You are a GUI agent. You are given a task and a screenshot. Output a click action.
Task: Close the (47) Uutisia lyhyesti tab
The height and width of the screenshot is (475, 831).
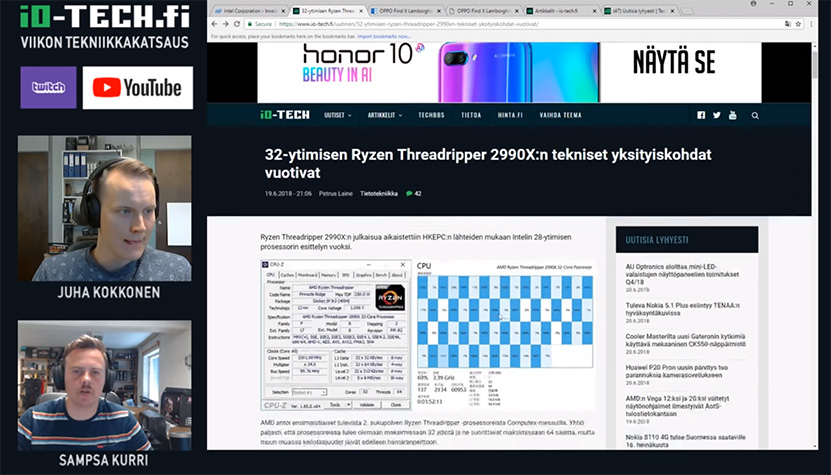pyautogui.click(x=673, y=11)
